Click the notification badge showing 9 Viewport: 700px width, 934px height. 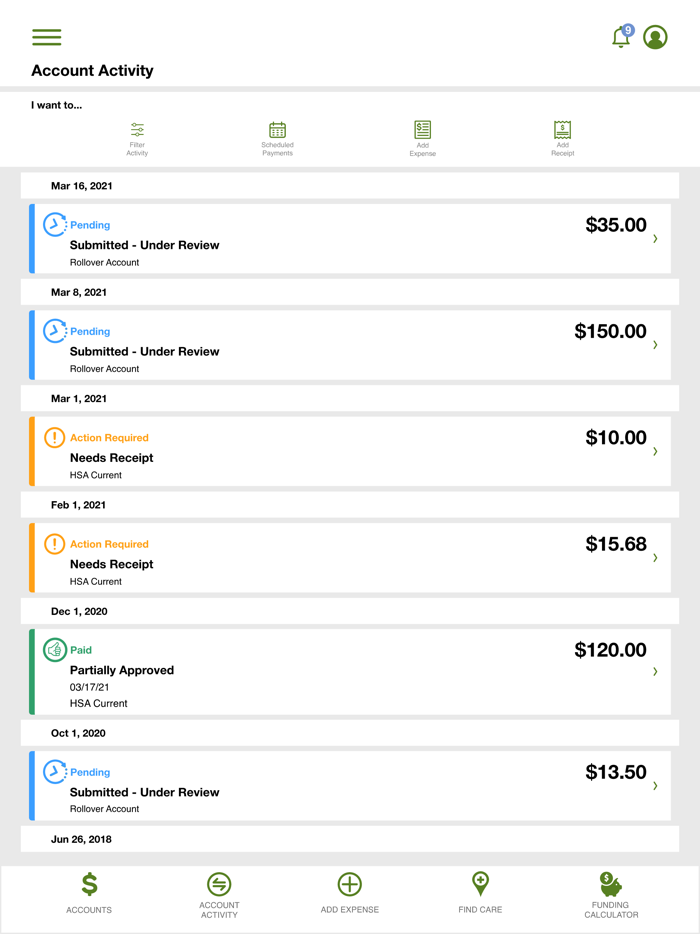point(629,28)
